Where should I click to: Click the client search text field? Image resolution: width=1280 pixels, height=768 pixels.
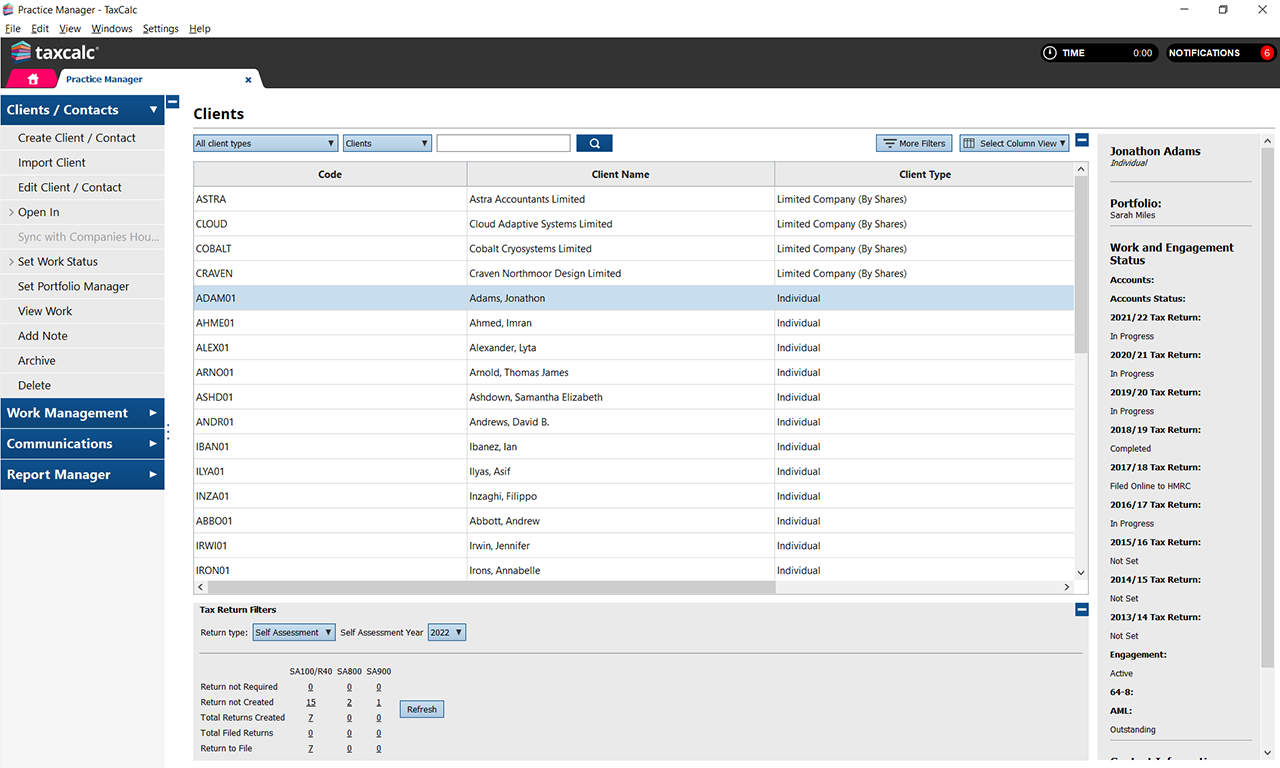coord(503,144)
